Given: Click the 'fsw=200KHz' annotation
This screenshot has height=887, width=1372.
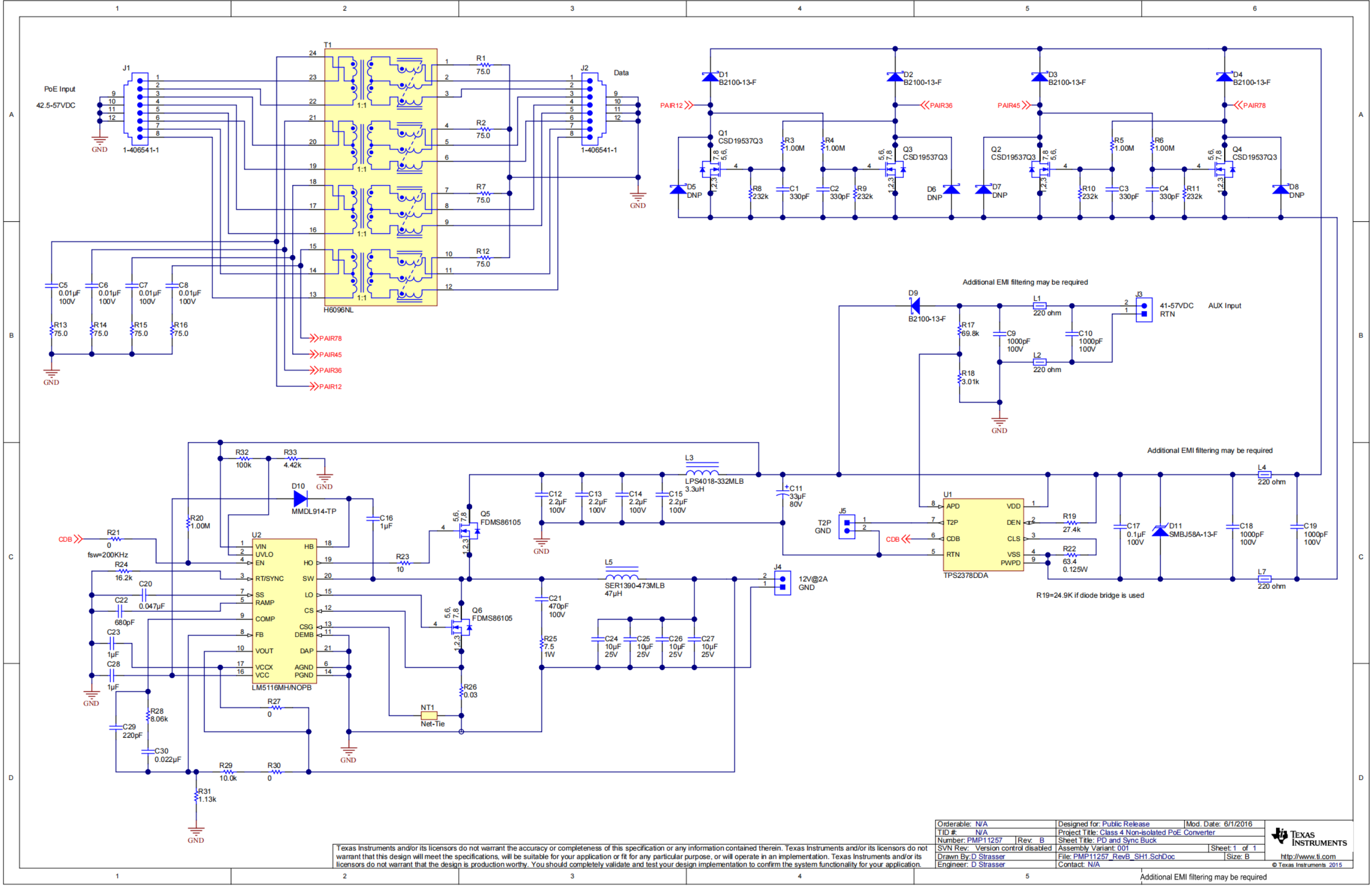Looking at the screenshot, I should pos(108,555).
